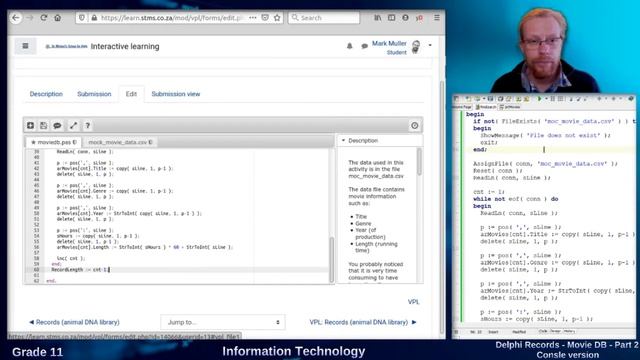The width and height of the screenshot is (640, 360).
Task: Select the Edit tab
Action: click(x=131, y=94)
